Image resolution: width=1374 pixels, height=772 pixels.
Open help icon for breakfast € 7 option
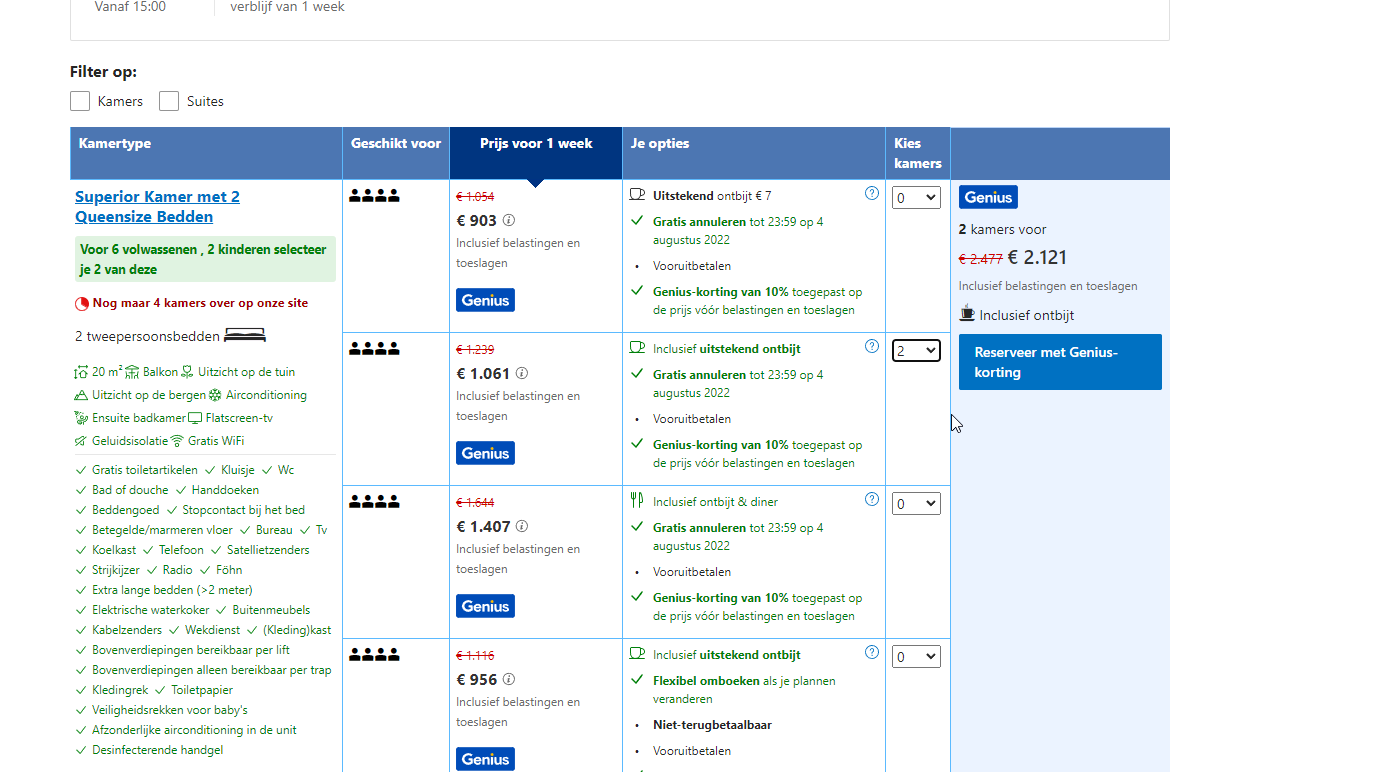tap(872, 194)
